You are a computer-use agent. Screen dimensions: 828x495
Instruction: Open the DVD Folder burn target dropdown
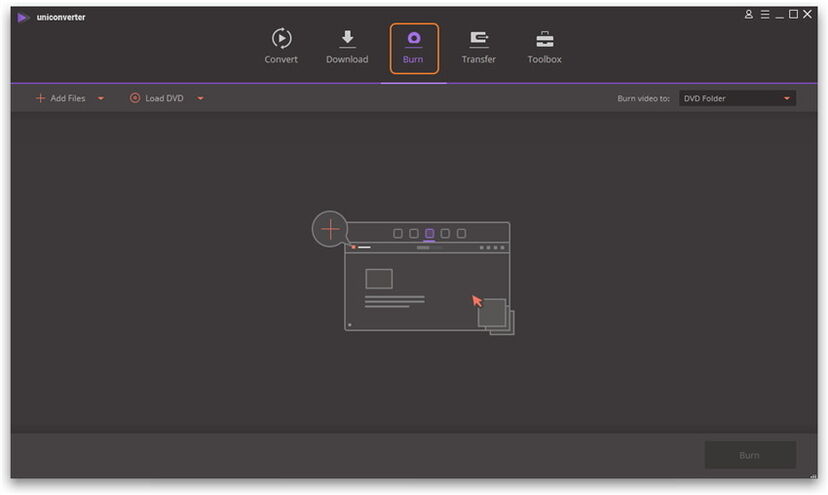tap(737, 98)
